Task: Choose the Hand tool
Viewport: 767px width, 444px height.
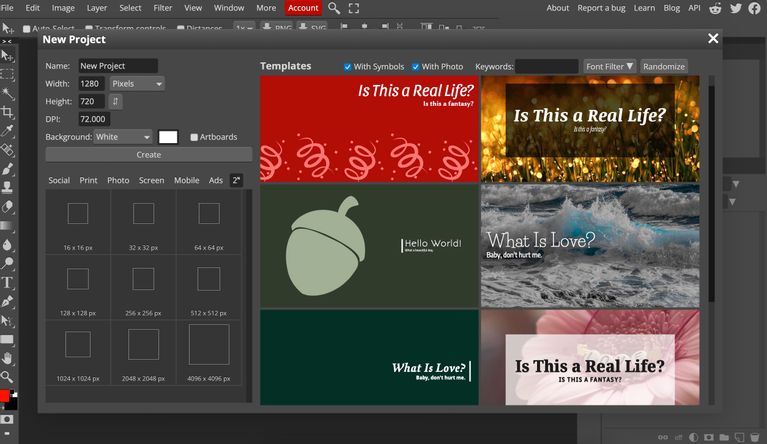Action: [x=7, y=358]
